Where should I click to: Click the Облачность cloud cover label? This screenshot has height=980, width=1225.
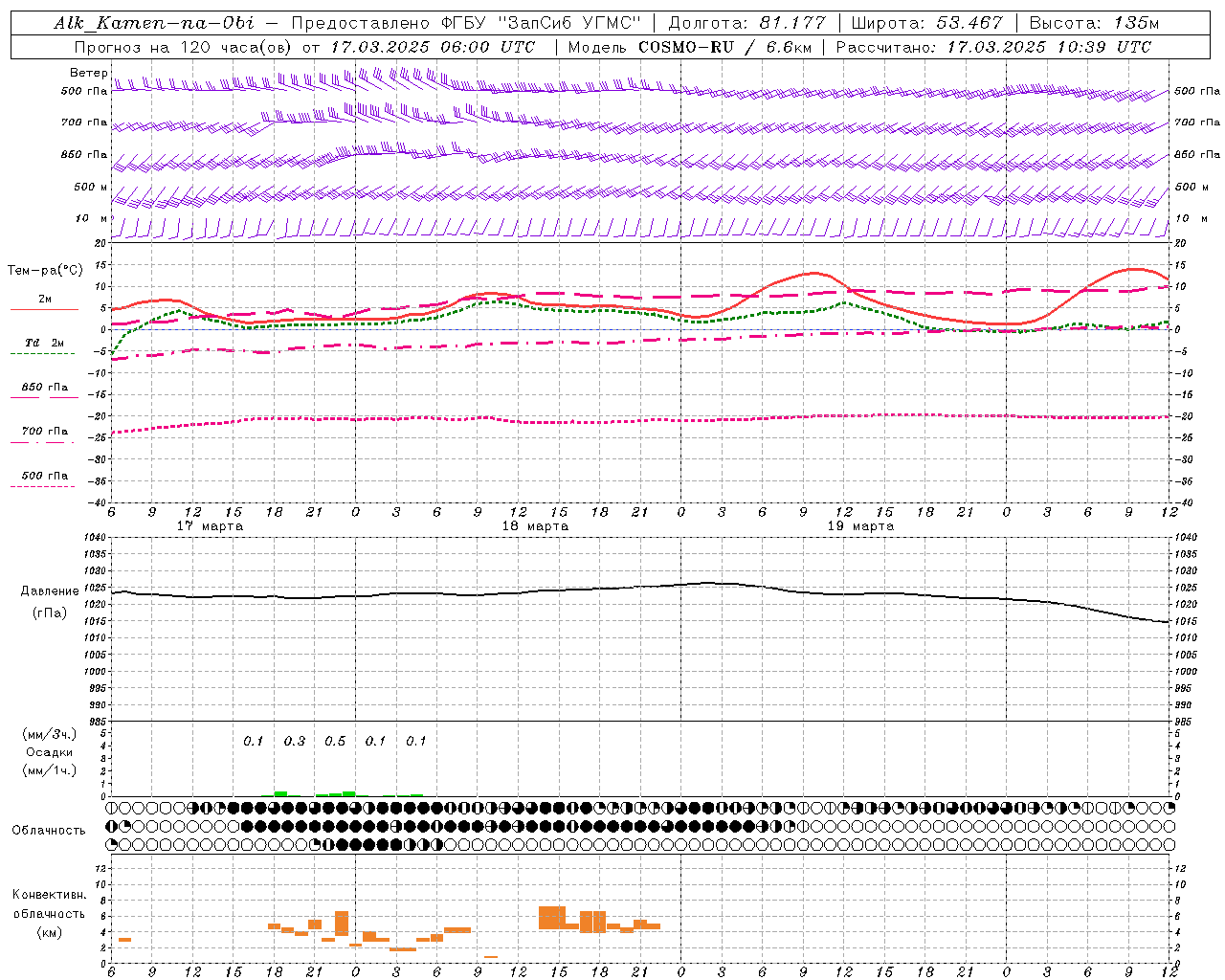point(48,831)
